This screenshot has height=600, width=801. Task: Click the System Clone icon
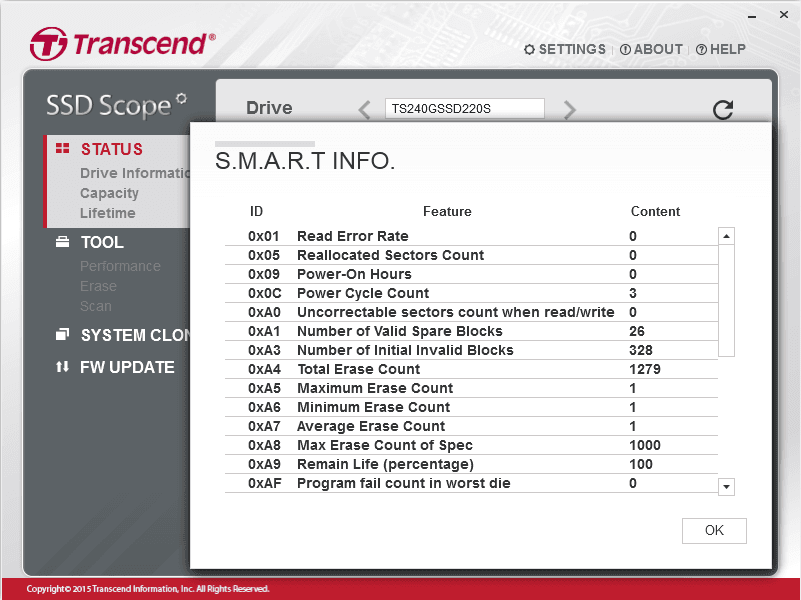[x=62, y=334]
